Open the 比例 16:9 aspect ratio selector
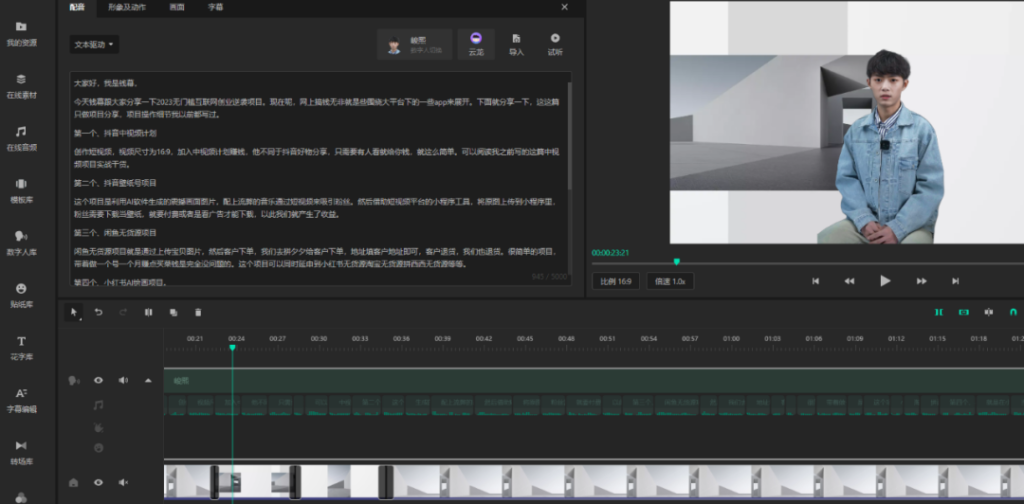Image resolution: width=1024 pixels, height=504 pixels. [615, 281]
